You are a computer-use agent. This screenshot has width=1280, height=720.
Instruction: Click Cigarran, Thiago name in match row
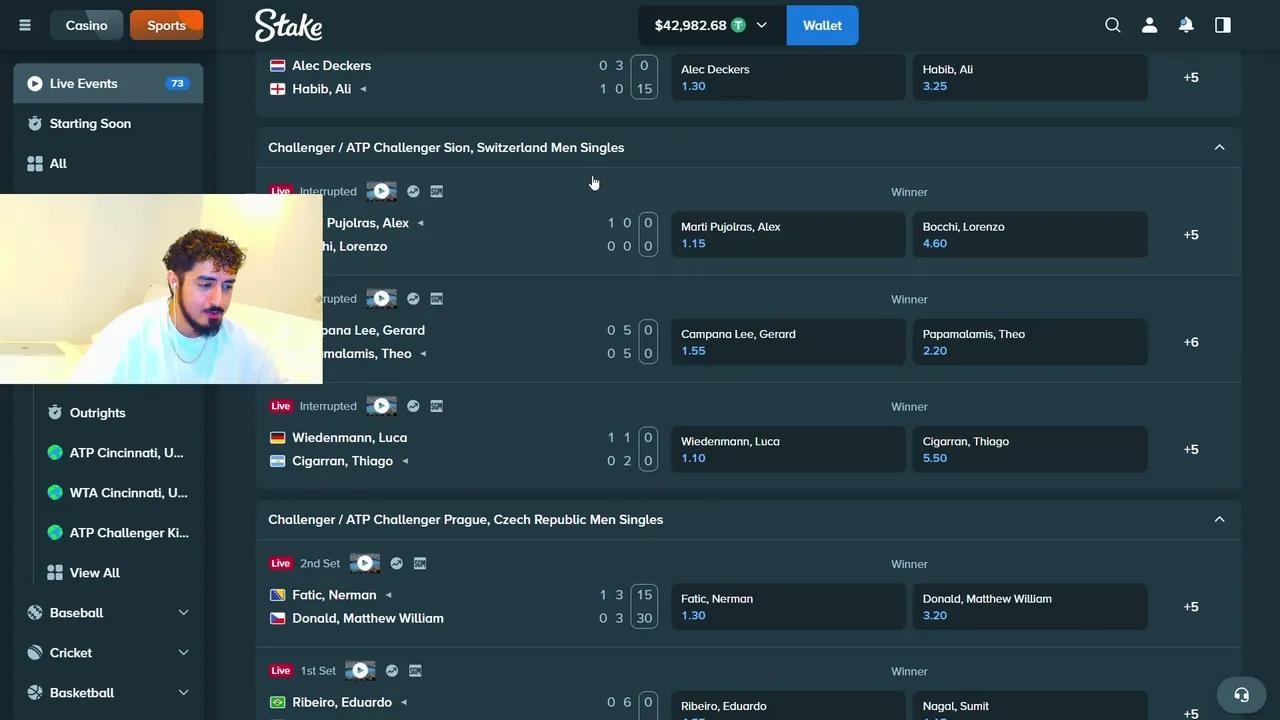pos(342,461)
